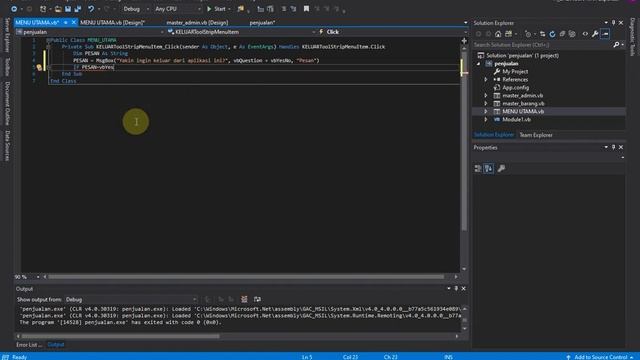This screenshot has width=640, height=360.
Task: Click the Categorized view icon in Properties
Action: click(478, 168)
